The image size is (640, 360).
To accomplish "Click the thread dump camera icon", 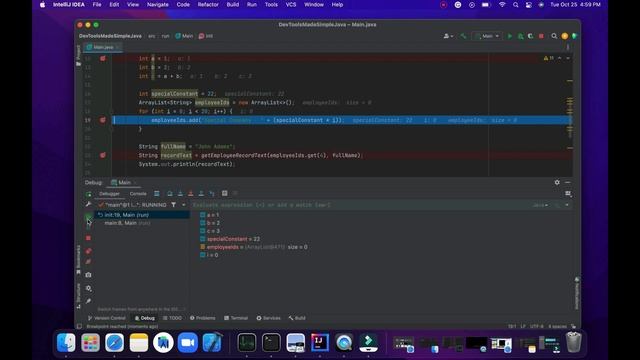I will pos(89,275).
